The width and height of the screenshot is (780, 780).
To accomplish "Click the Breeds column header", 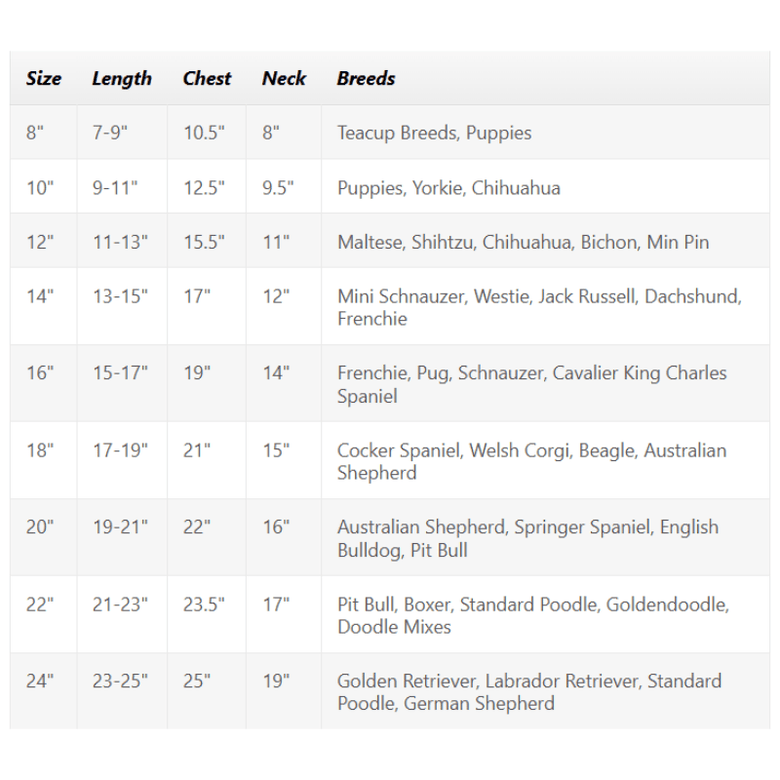I will tap(546, 78).
